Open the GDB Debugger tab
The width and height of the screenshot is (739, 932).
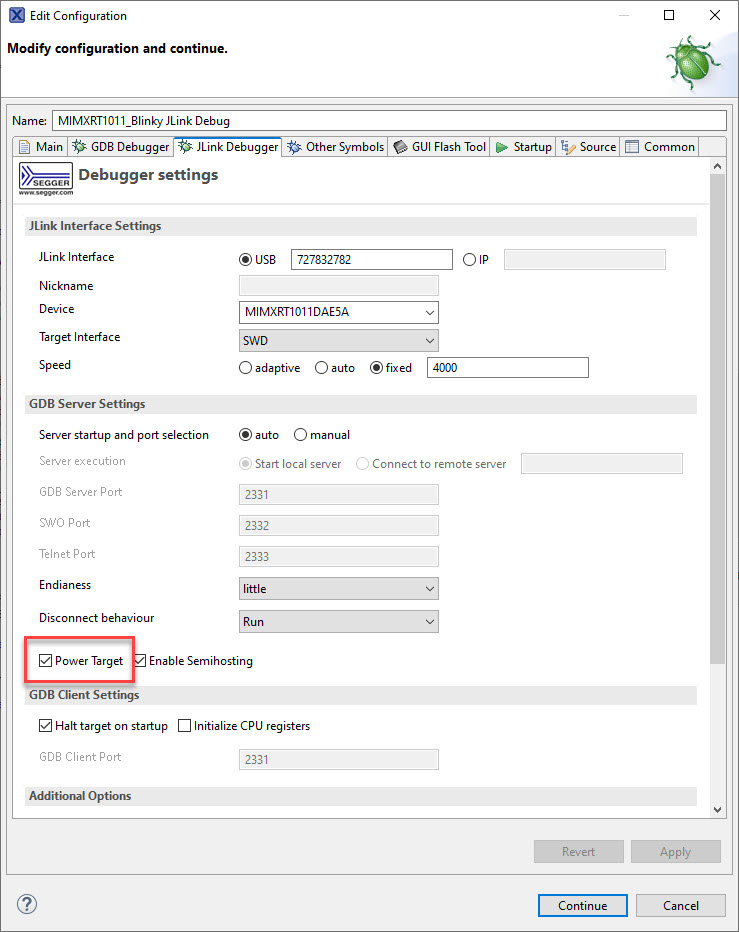pyautogui.click(x=120, y=147)
